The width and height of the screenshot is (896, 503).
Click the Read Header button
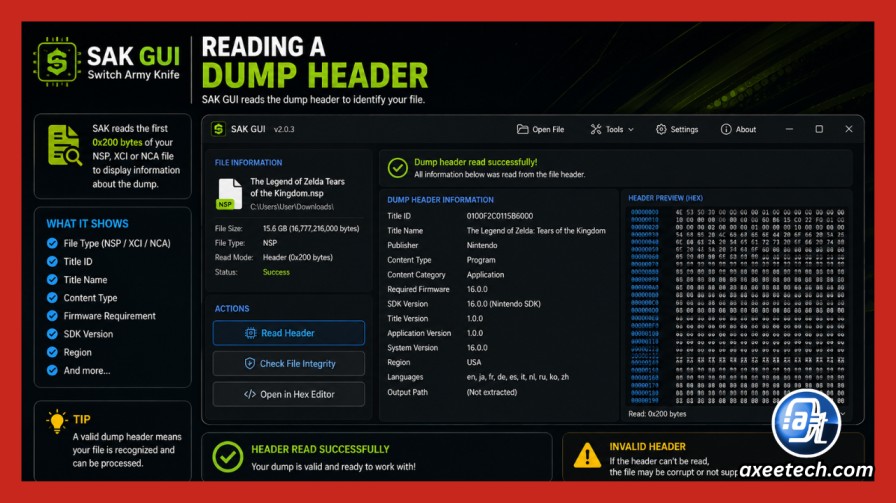pos(289,333)
